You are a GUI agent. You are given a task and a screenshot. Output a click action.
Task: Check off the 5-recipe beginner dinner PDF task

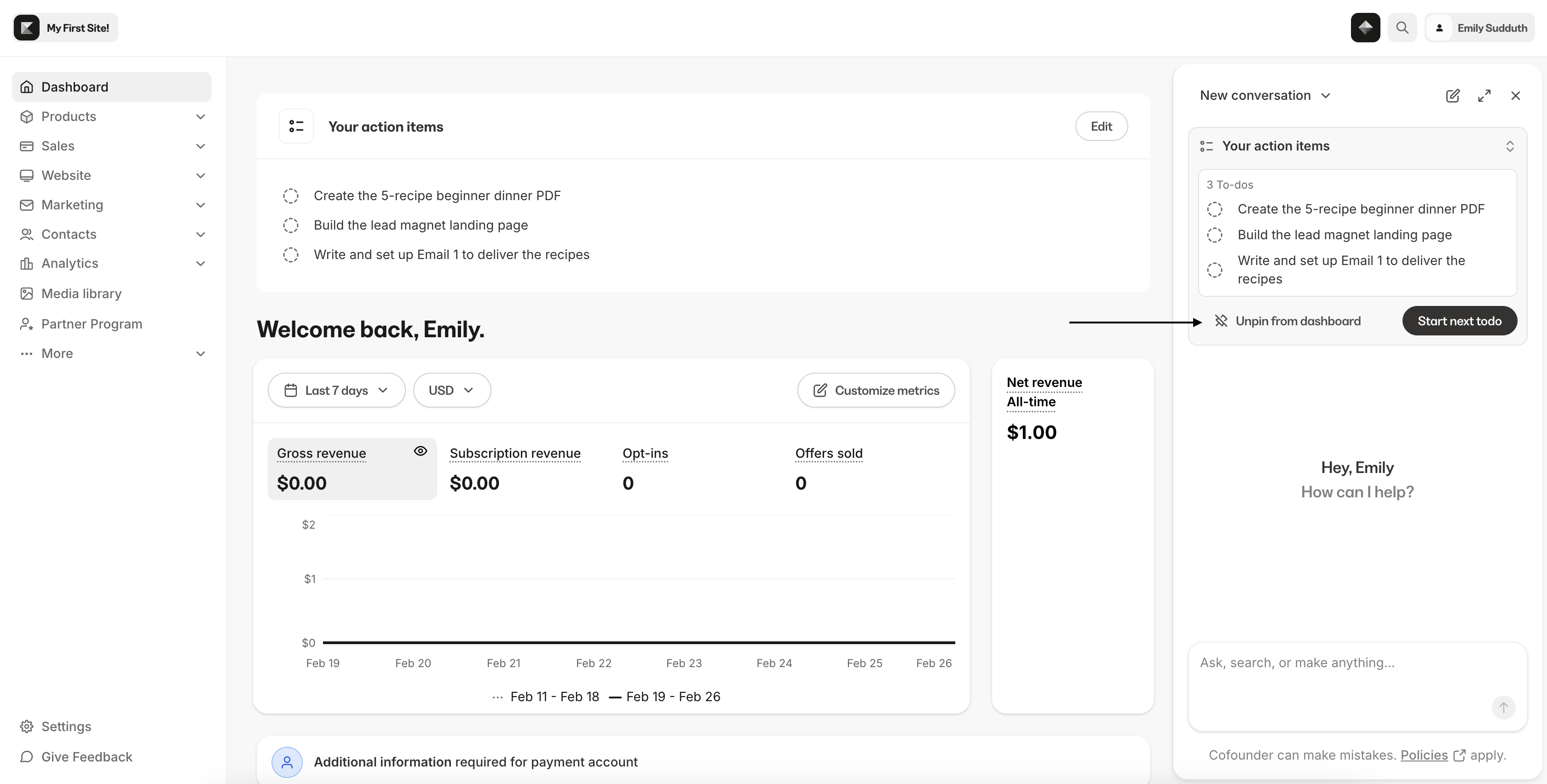291,196
